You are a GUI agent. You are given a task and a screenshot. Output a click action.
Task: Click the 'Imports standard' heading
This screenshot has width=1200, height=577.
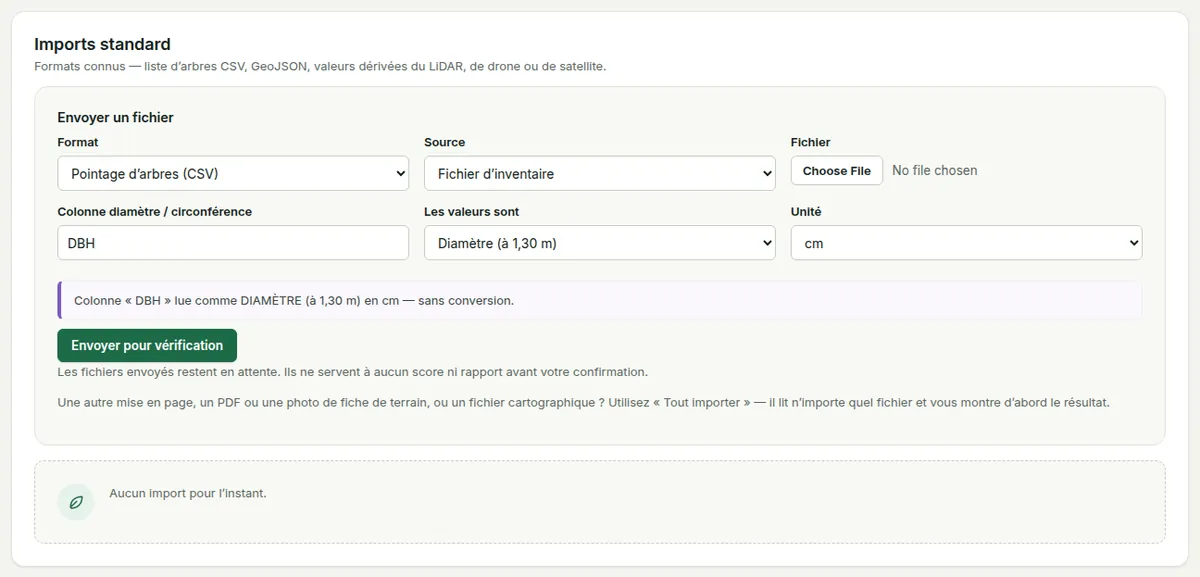coord(103,44)
